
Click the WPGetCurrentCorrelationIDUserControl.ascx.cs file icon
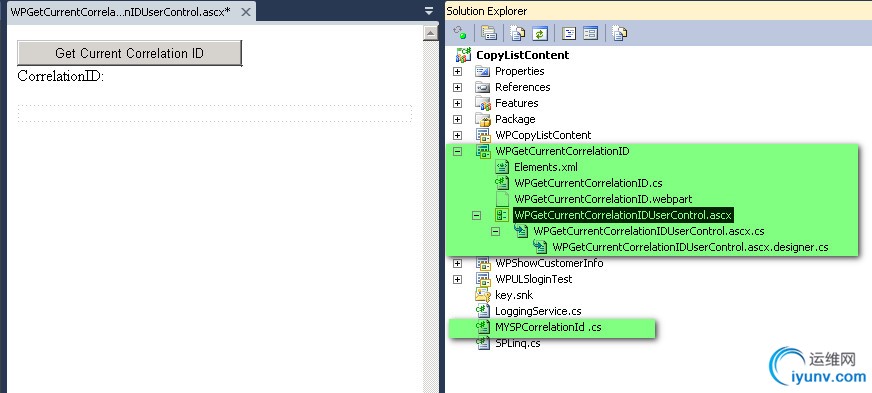click(521, 231)
